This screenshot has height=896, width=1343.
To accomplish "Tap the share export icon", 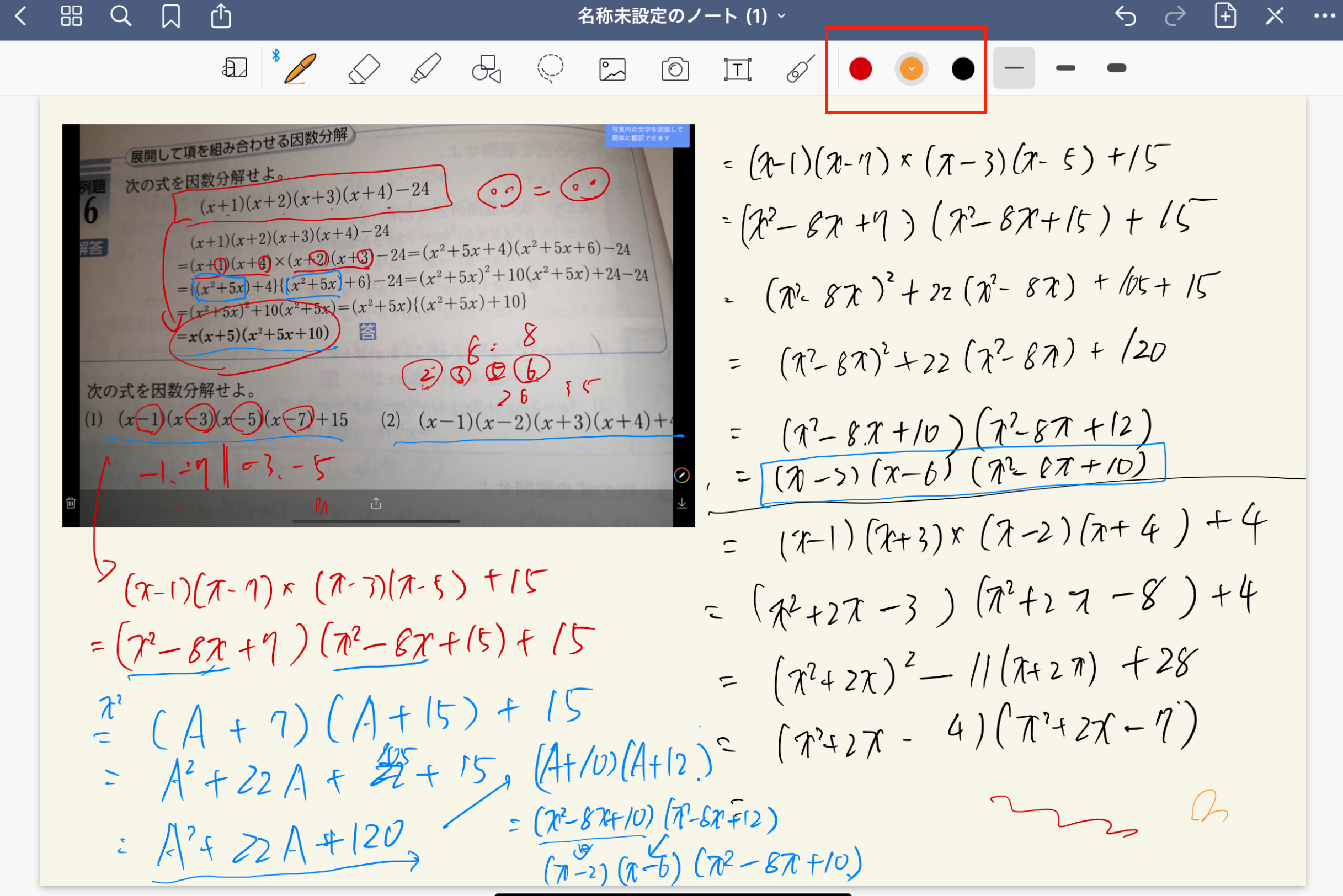I will click(221, 16).
